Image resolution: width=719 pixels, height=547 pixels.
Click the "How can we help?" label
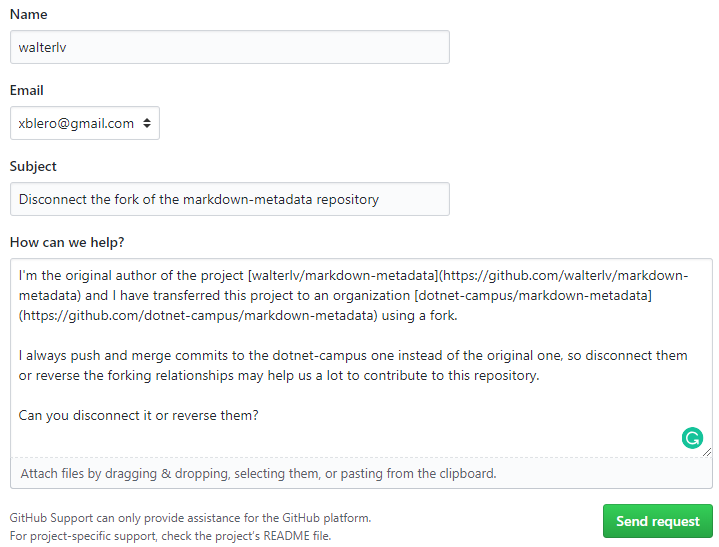tap(74, 242)
